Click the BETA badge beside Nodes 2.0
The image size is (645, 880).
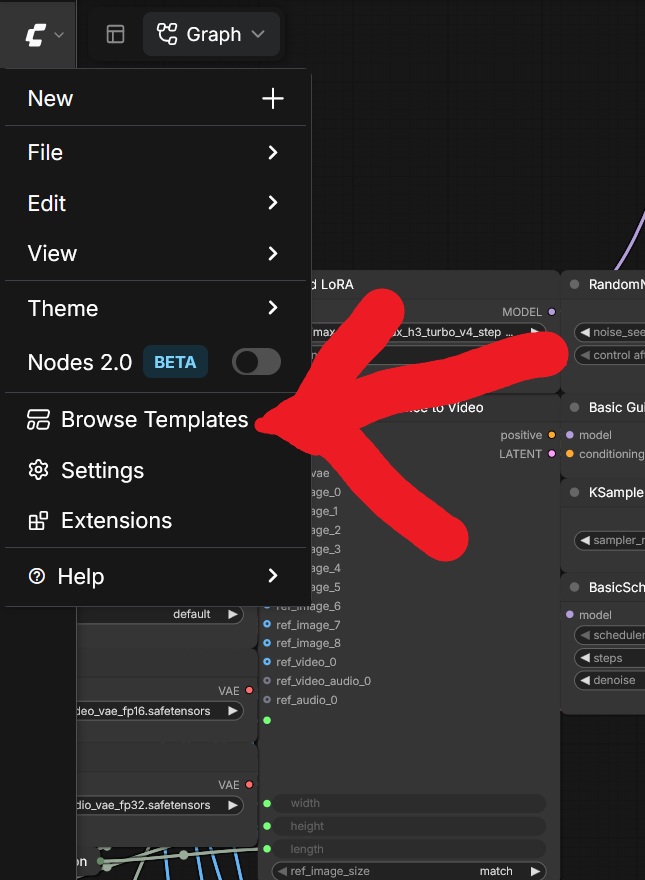coord(175,362)
